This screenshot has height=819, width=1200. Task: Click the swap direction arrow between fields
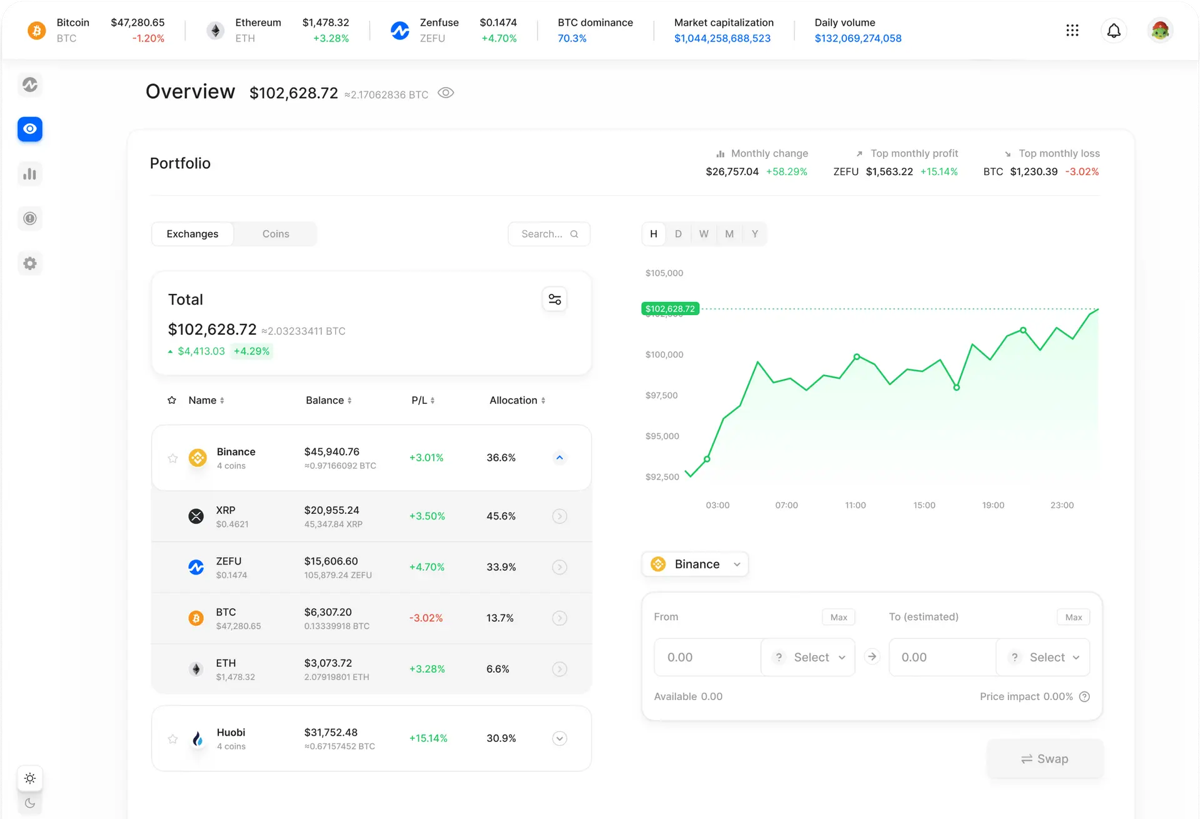coord(872,657)
